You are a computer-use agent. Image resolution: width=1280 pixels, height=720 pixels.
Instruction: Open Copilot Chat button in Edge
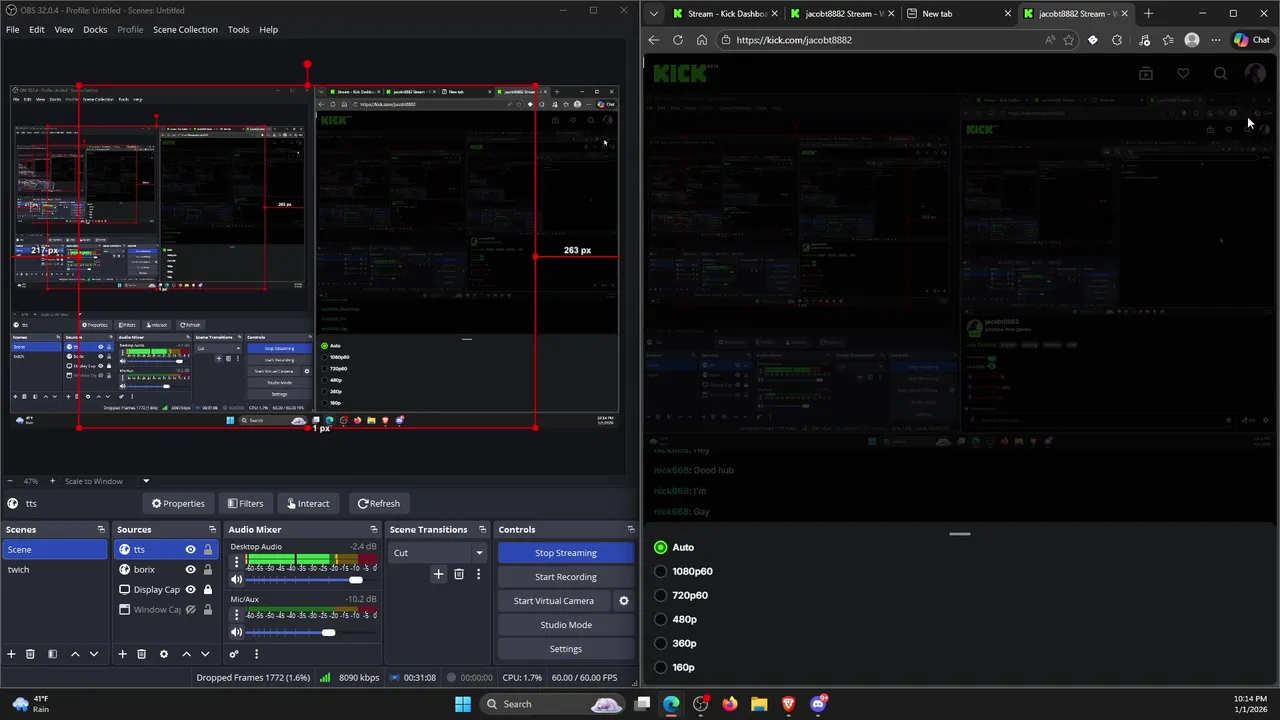(x=1252, y=40)
